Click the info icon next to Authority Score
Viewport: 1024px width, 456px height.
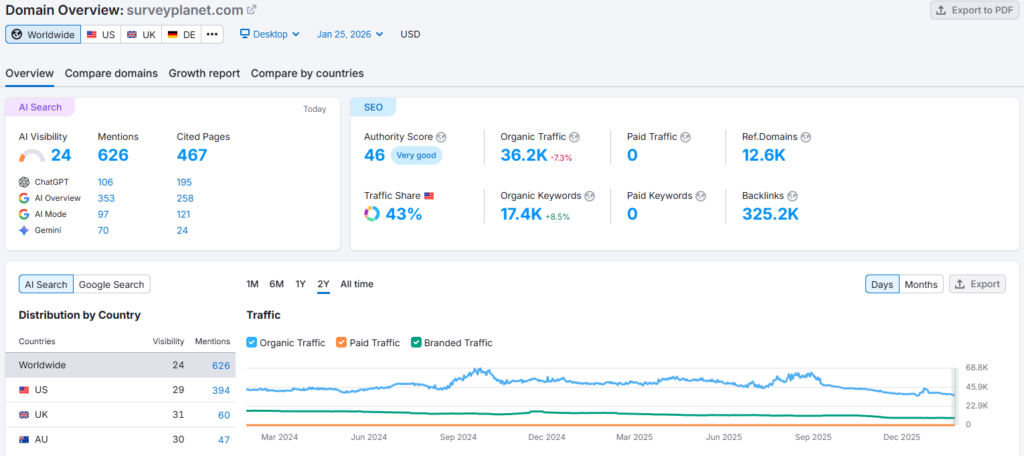(x=441, y=137)
